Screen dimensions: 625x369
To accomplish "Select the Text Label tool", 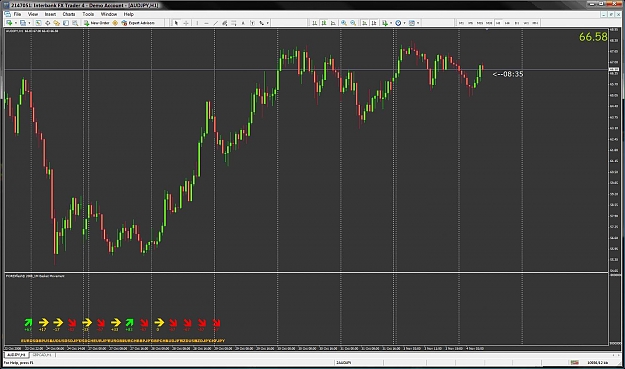I will pos(252,23).
